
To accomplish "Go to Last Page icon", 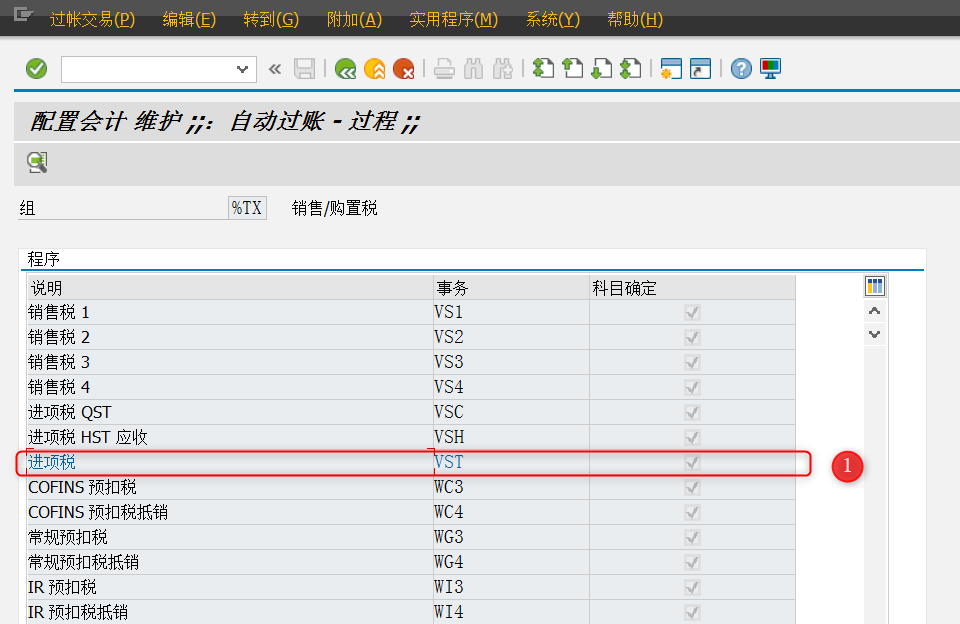I will pos(631,69).
